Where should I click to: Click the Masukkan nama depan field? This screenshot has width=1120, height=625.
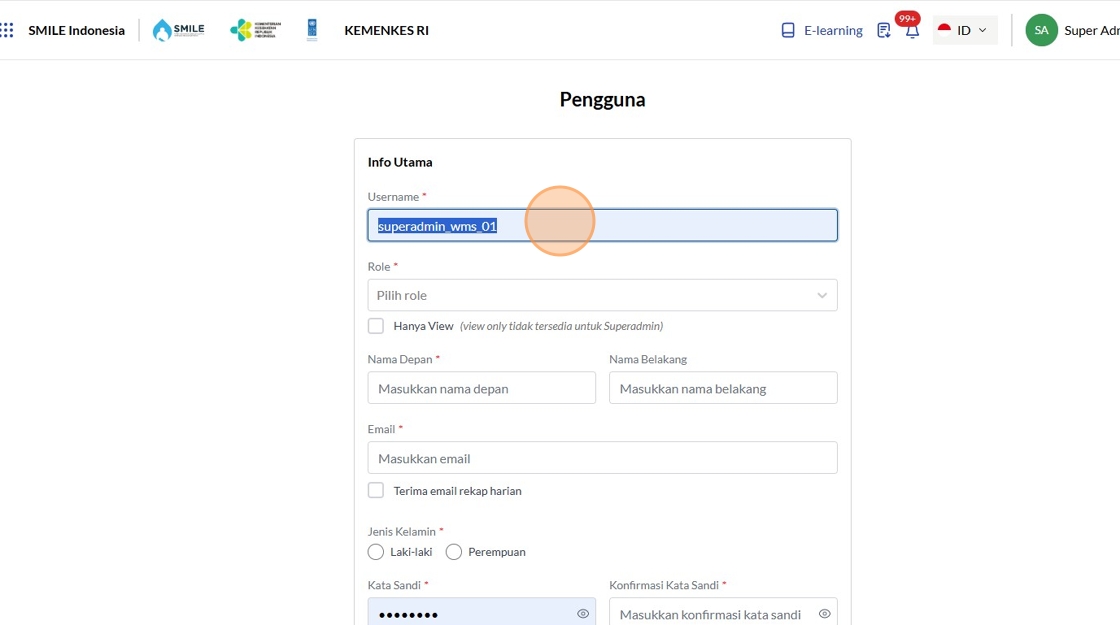coord(481,388)
